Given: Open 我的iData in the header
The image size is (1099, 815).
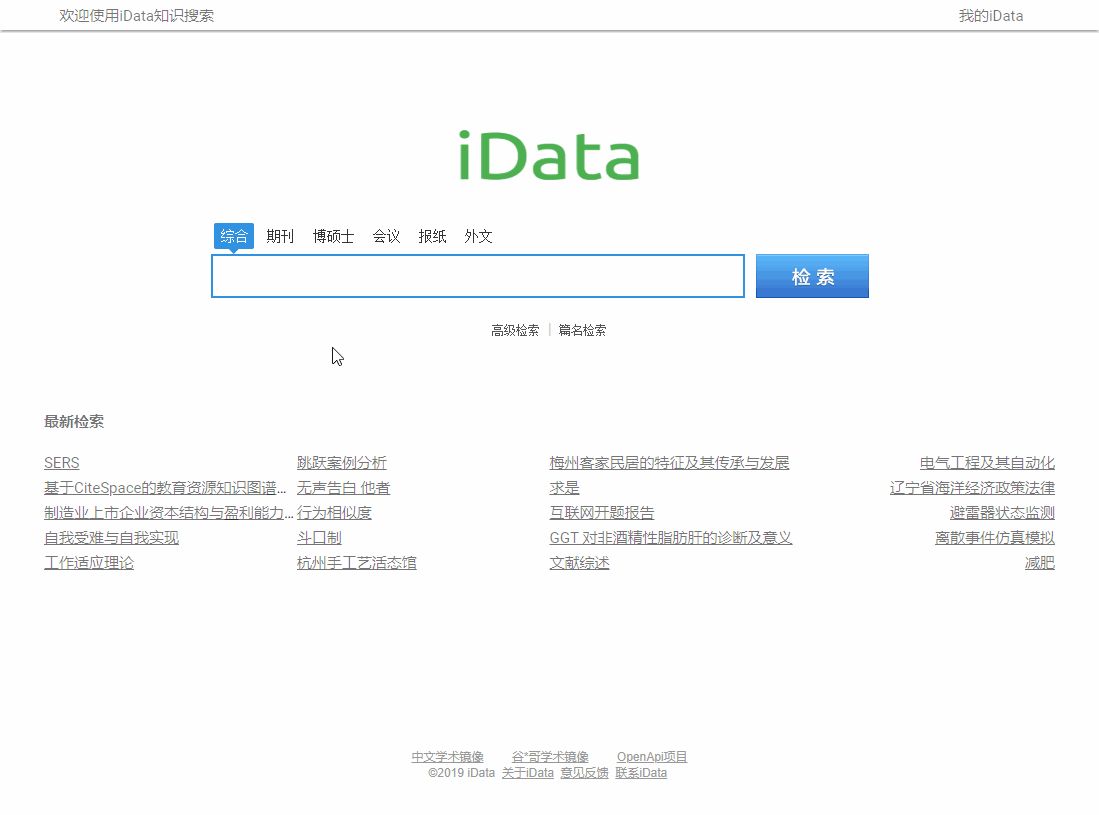Looking at the screenshot, I should coord(990,15).
